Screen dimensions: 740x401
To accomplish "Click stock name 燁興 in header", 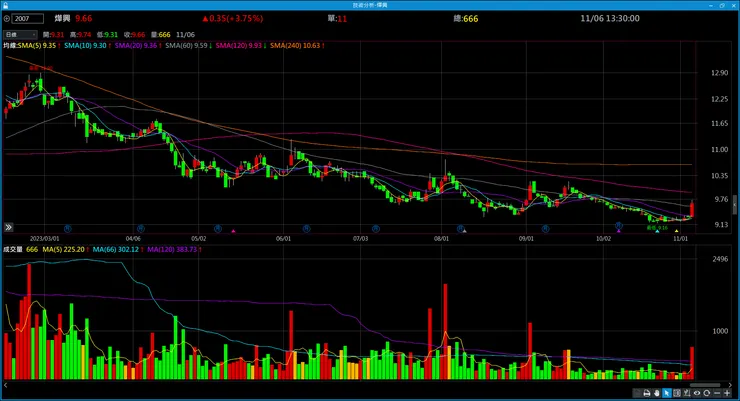I will click(62, 18).
